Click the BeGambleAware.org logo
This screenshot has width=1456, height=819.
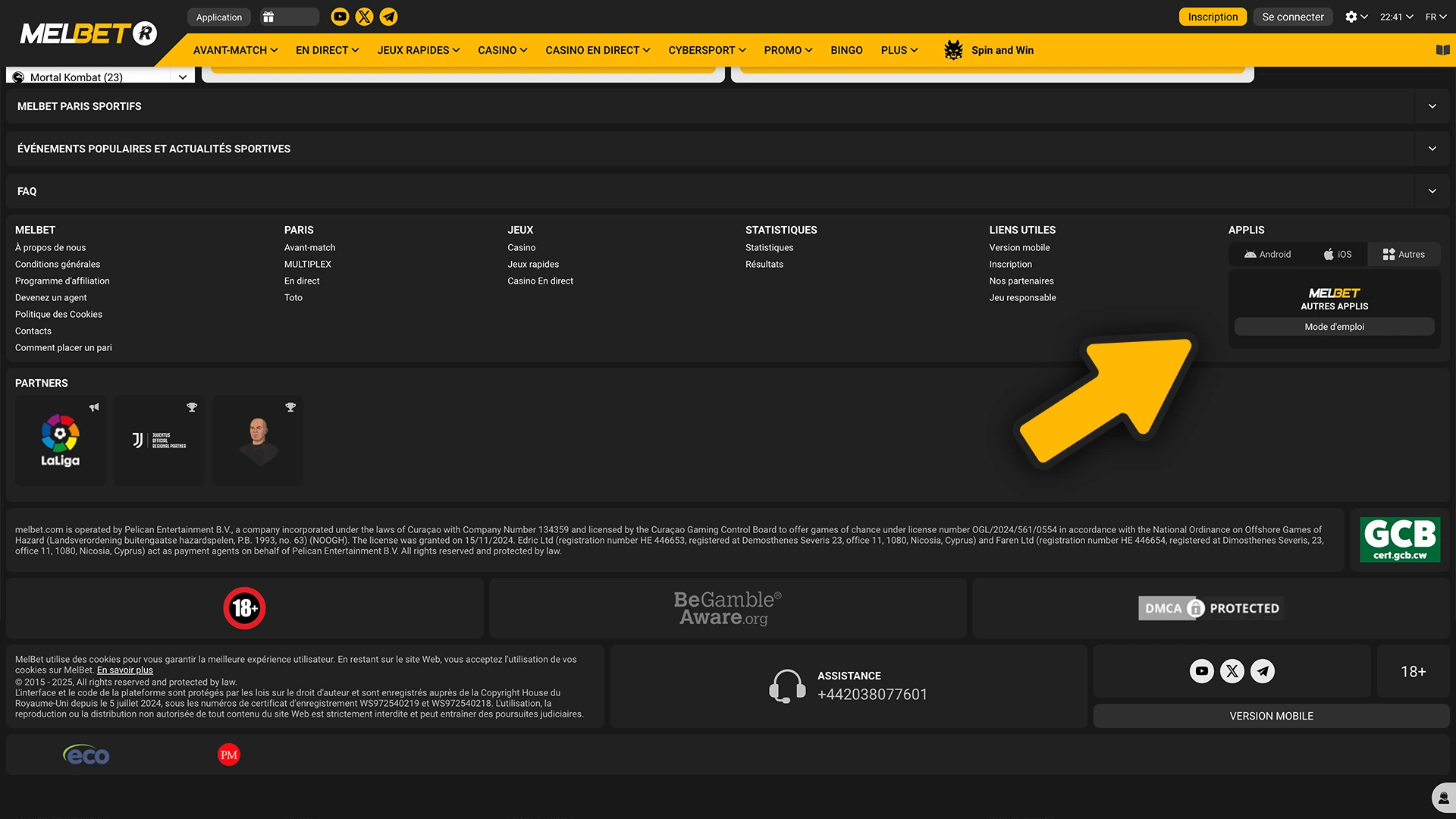[x=727, y=608]
